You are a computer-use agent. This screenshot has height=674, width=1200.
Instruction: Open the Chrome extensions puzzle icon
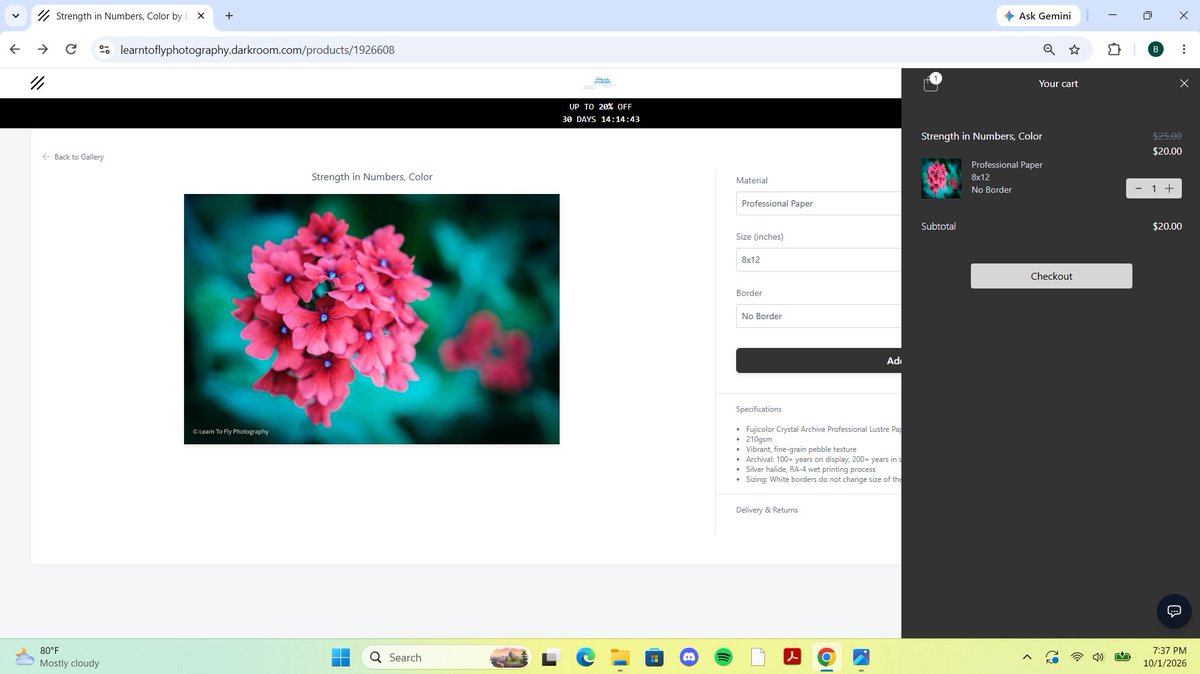[1114, 49]
